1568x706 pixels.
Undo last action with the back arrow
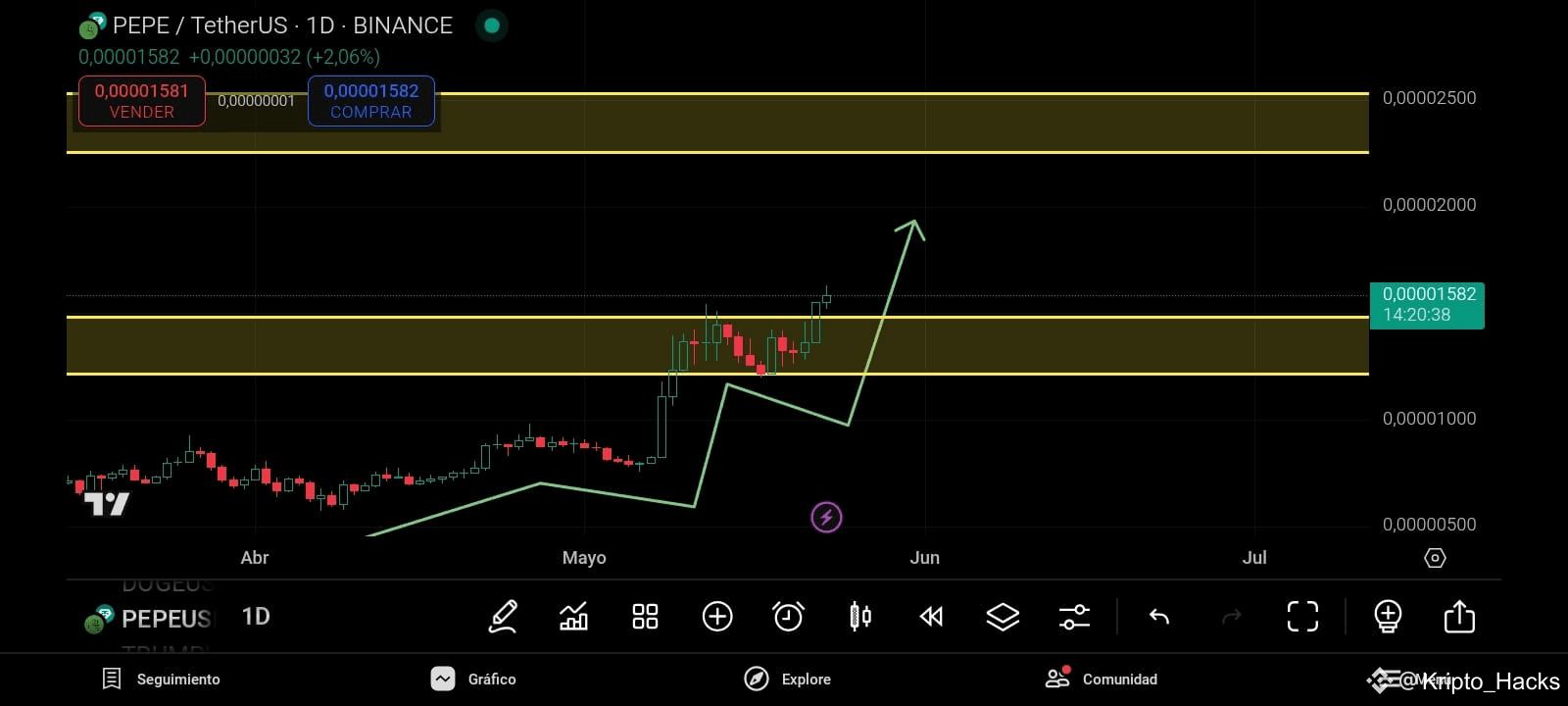point(1159,617)
